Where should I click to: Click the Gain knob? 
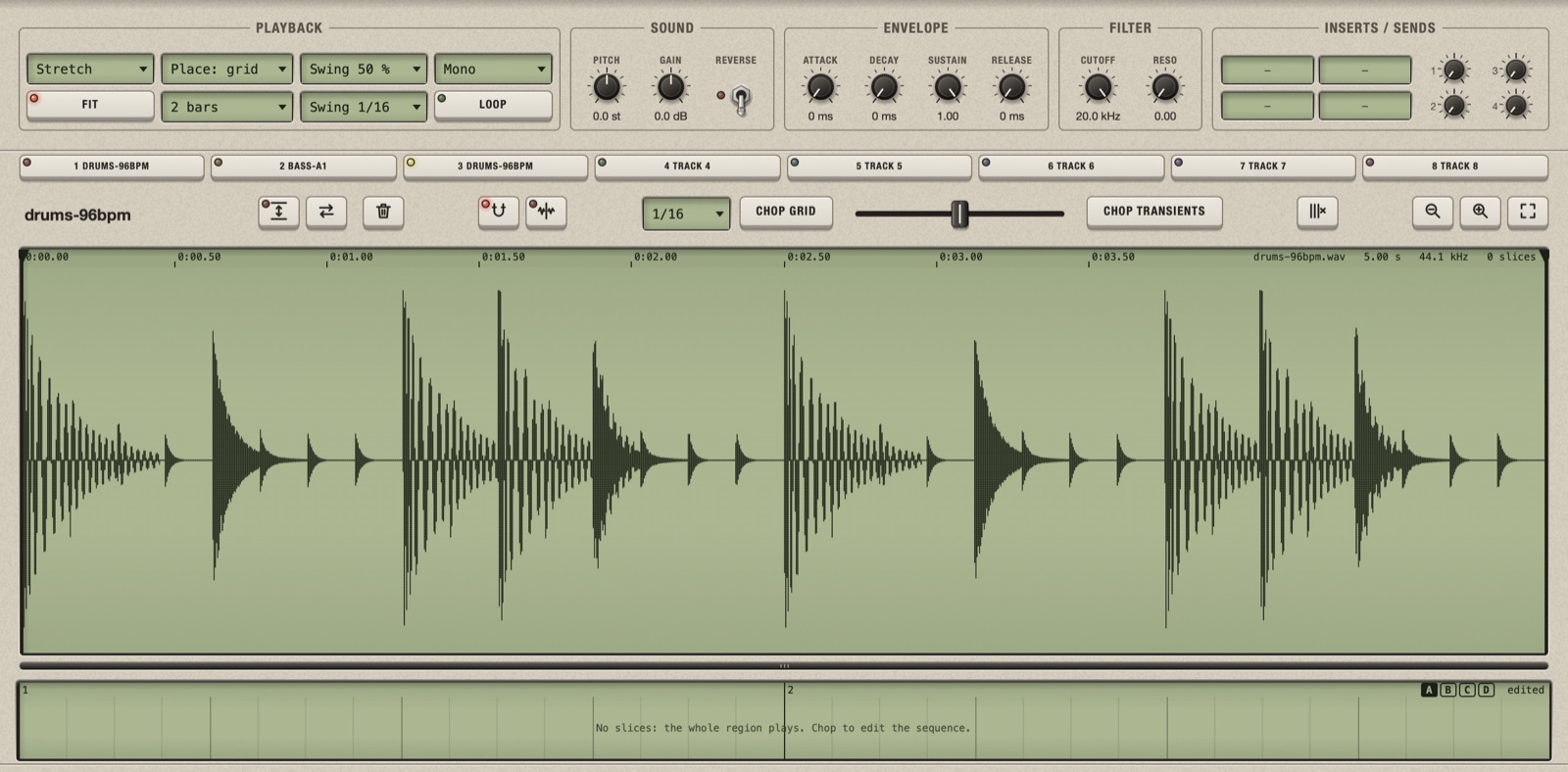670,87
